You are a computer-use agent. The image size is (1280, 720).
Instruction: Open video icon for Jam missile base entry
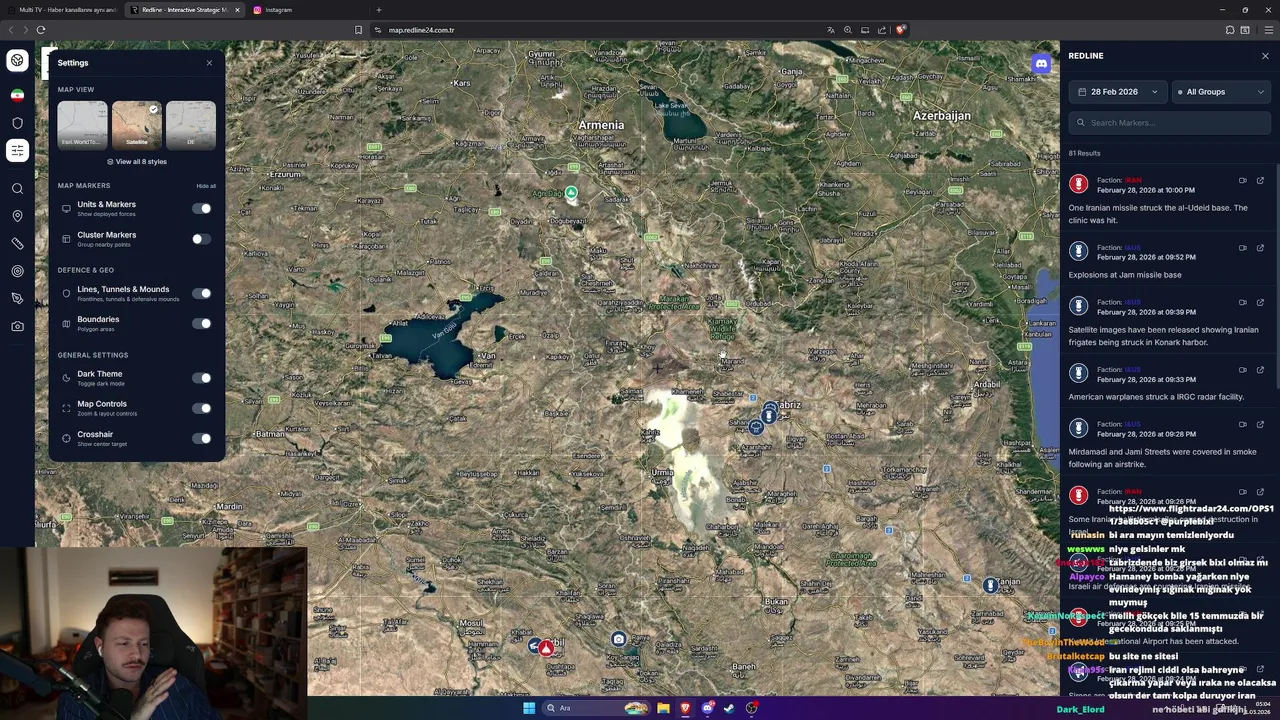click(1243, 248)
